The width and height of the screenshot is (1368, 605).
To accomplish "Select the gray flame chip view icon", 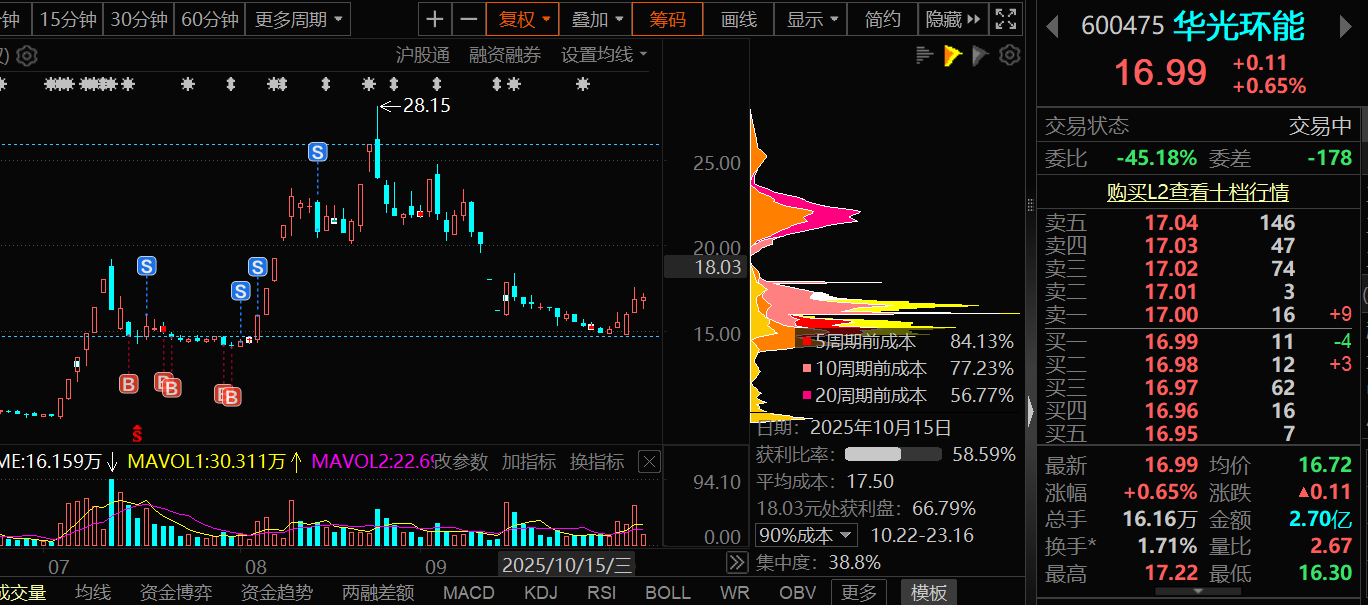I will [980, 55].
